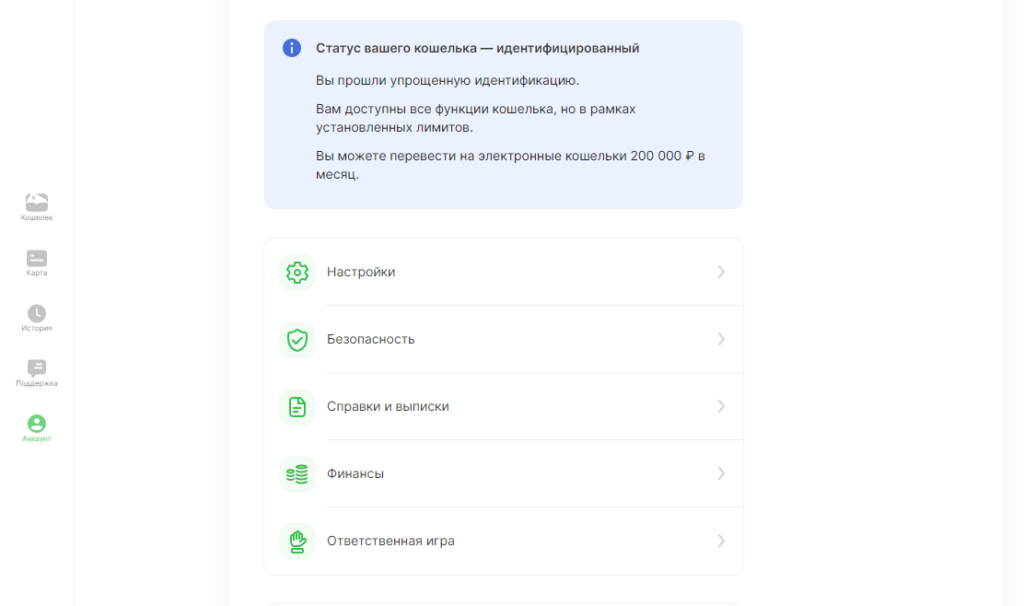Click the Безопасность shield icon

(297, 340)
